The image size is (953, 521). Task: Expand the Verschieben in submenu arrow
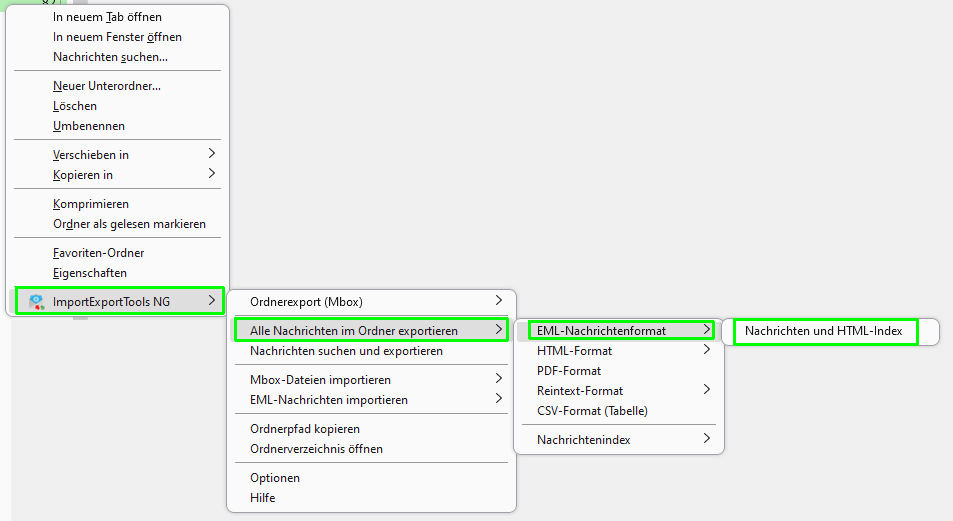[x=212, y=154]
